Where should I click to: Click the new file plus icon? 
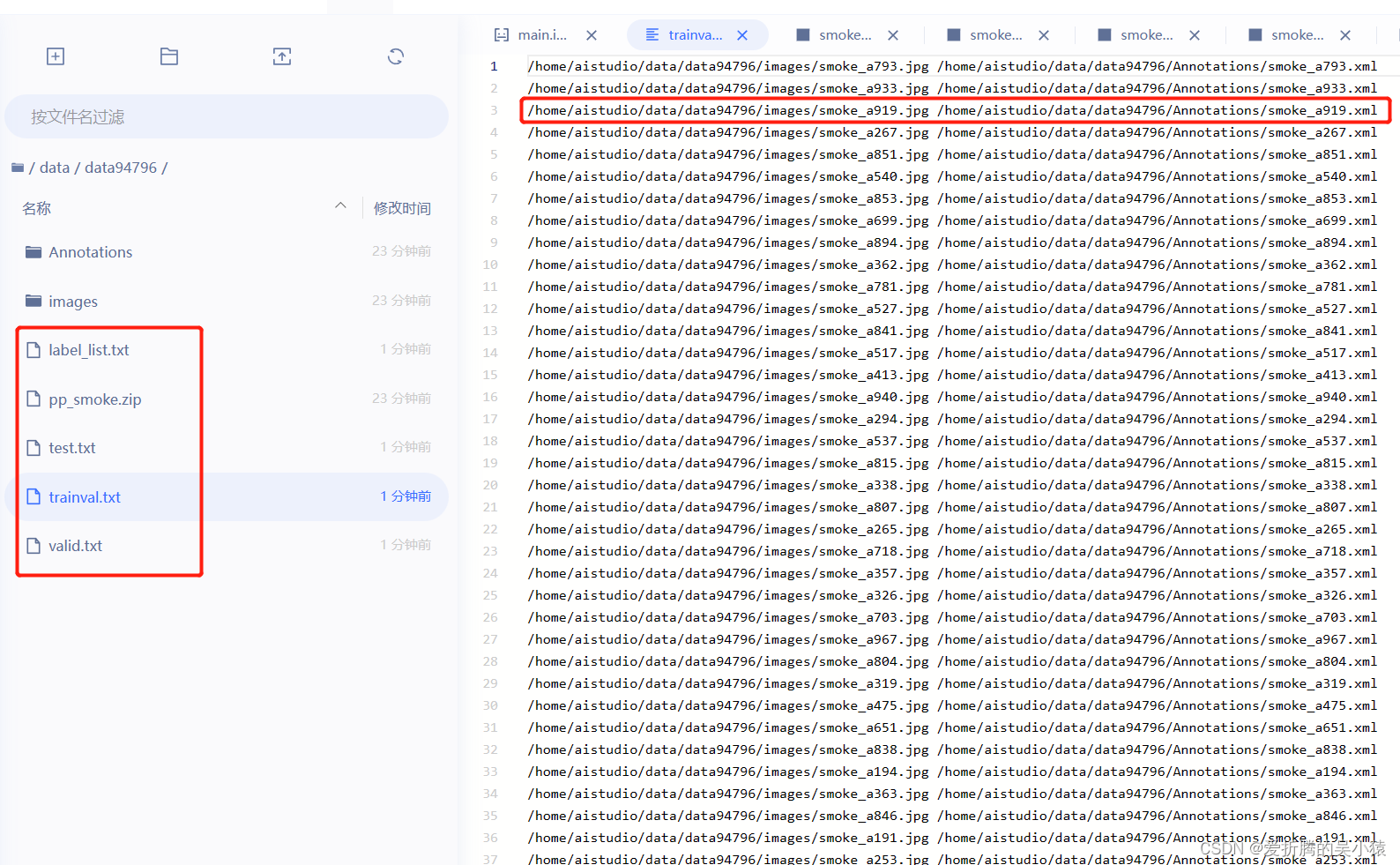(x=56, y=56)
